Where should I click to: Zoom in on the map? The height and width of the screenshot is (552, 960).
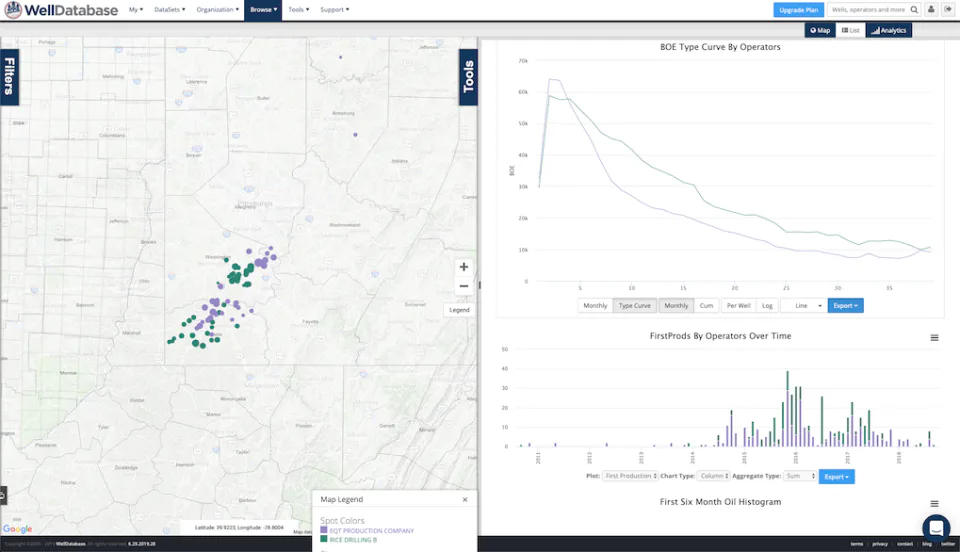pos(464,267)
